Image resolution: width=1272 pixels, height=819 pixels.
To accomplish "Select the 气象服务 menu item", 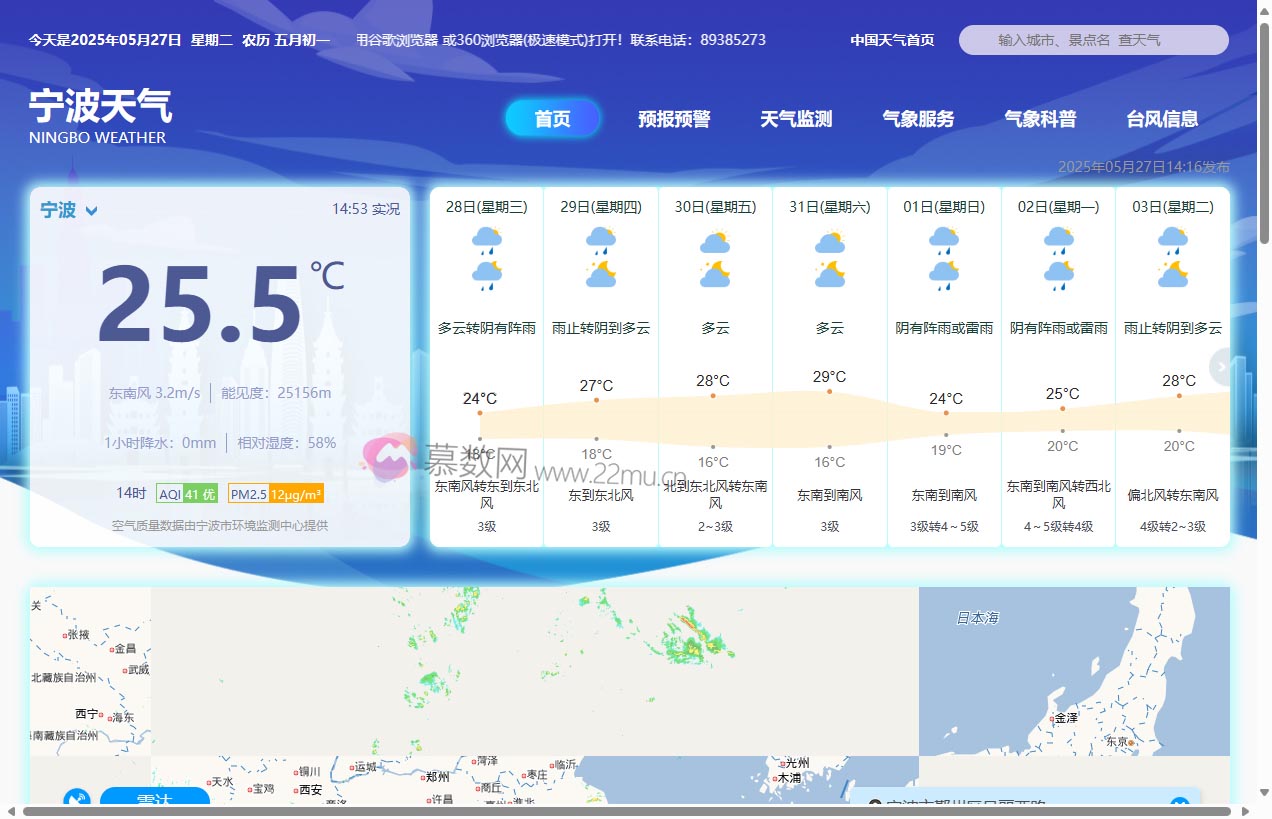I will [x=918, y=118].
